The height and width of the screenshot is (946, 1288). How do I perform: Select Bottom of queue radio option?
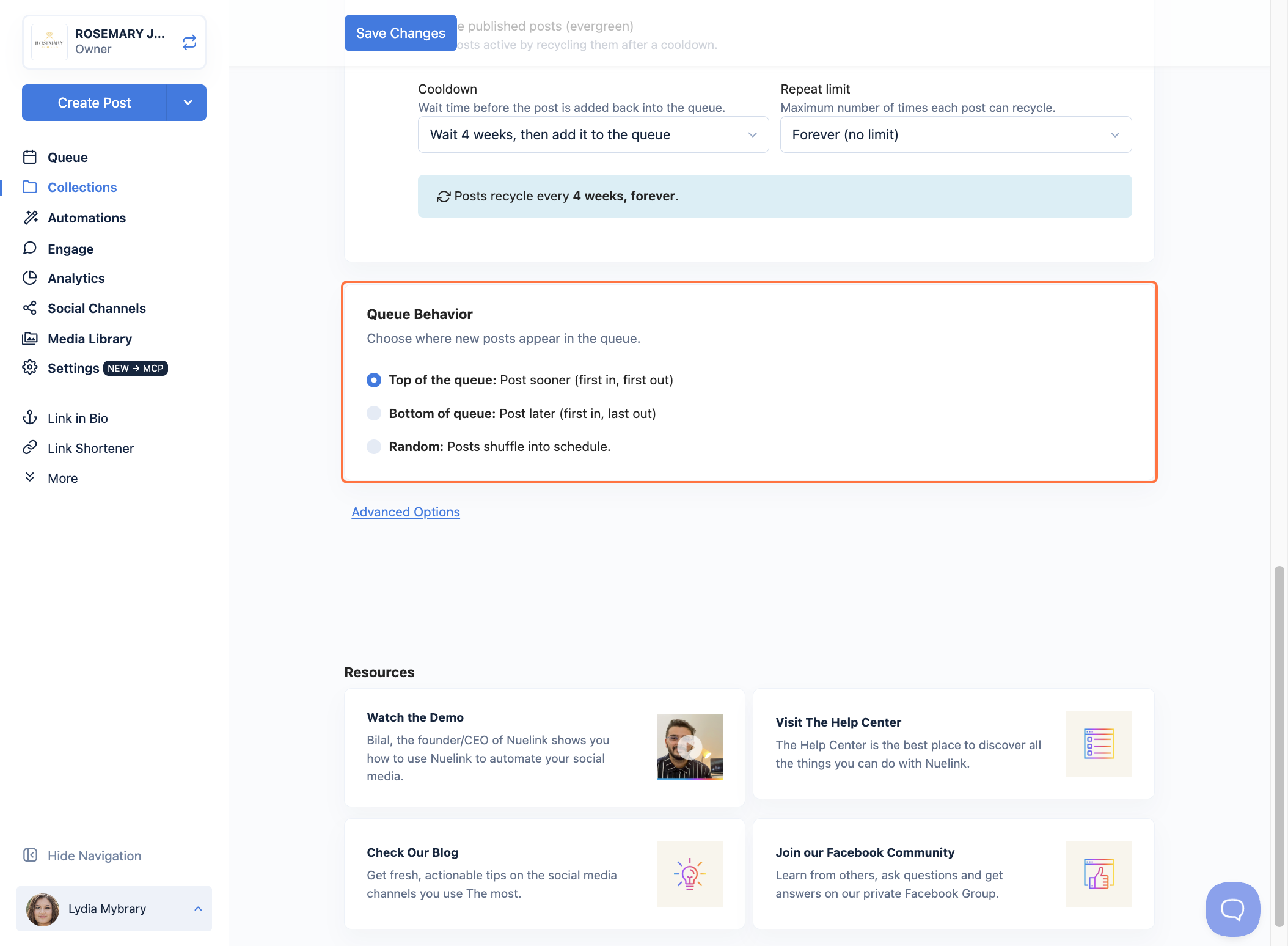(x=374, y=414)
